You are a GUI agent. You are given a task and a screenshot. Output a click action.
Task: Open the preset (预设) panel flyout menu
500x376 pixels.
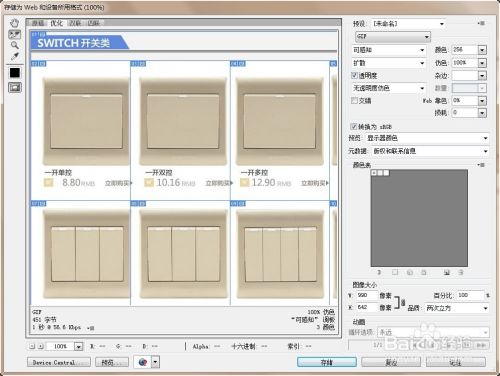coord(481,23)
